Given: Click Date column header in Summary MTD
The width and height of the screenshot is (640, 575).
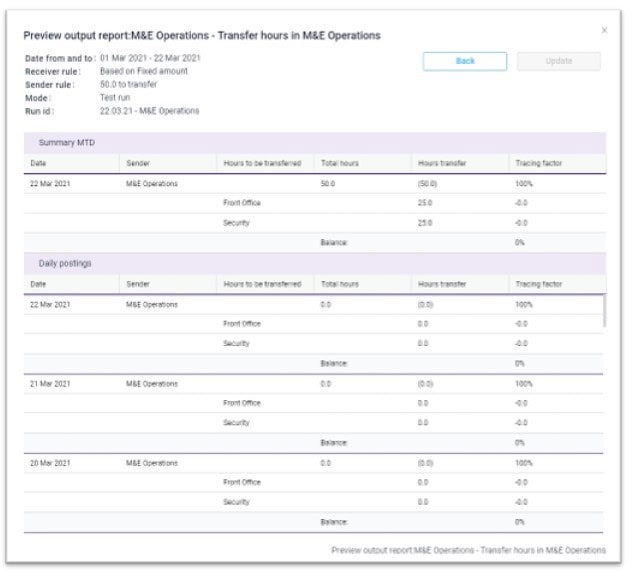Looking at the screenshot, I should tap(38, 163).
